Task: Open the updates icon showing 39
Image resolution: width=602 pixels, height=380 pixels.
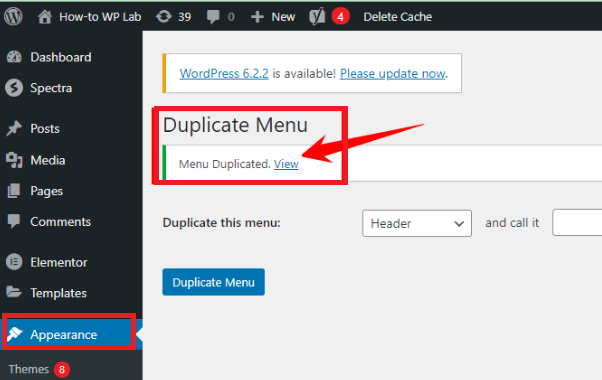Action: pyautogui.click(x=164, y=17)
